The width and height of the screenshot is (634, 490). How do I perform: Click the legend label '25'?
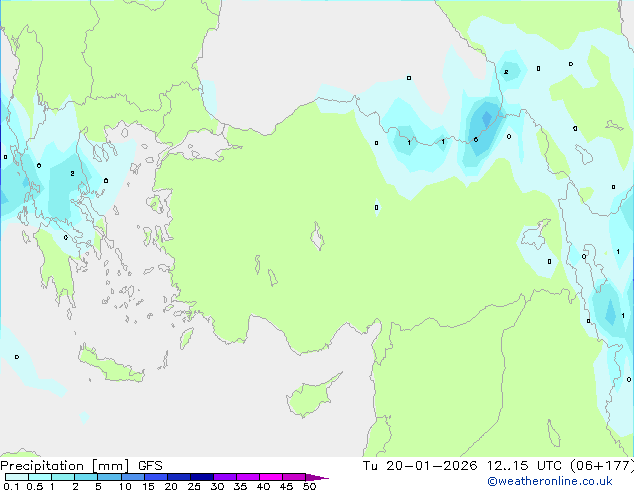(x=194, y=486)
